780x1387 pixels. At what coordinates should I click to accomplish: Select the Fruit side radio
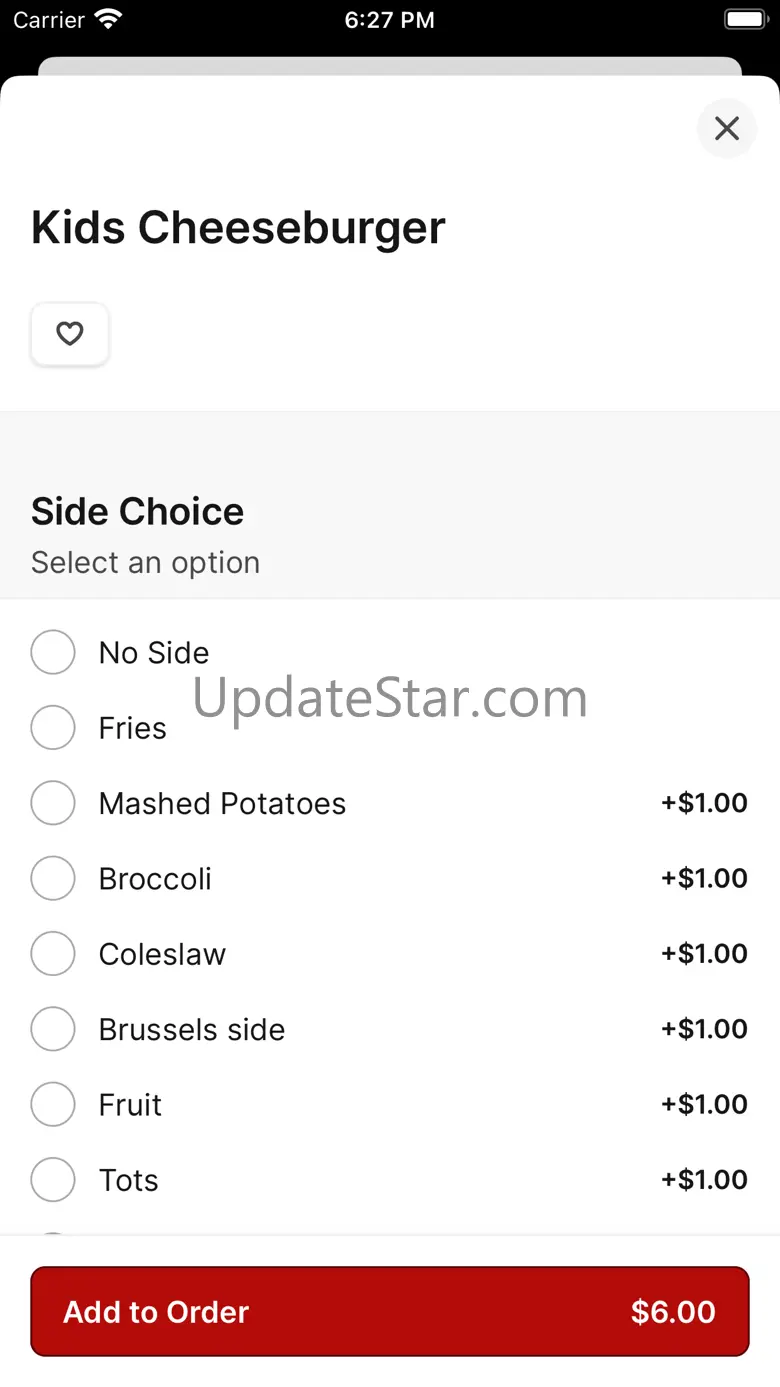(x=53, y=1105)
